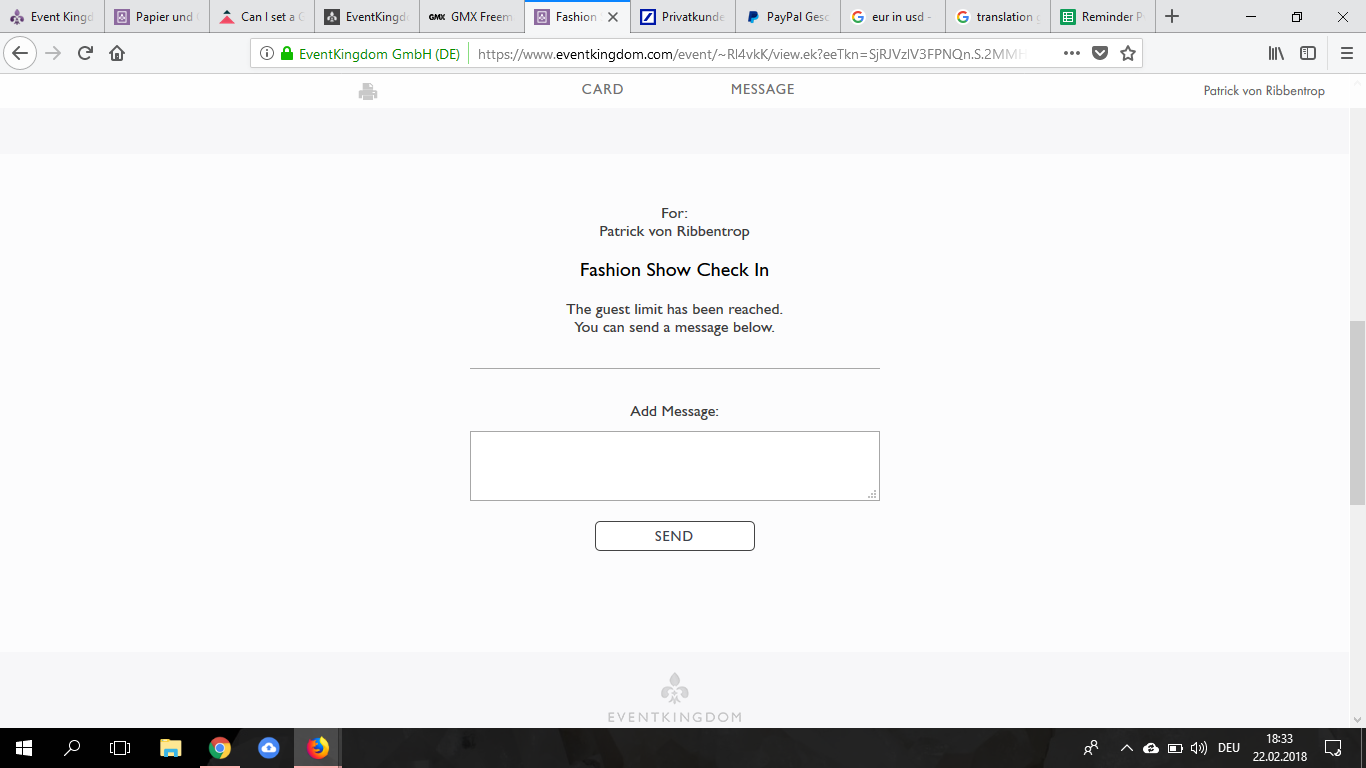Click the printer icon on the page
Screen dimensions: 1366x768
pos(368,92)
